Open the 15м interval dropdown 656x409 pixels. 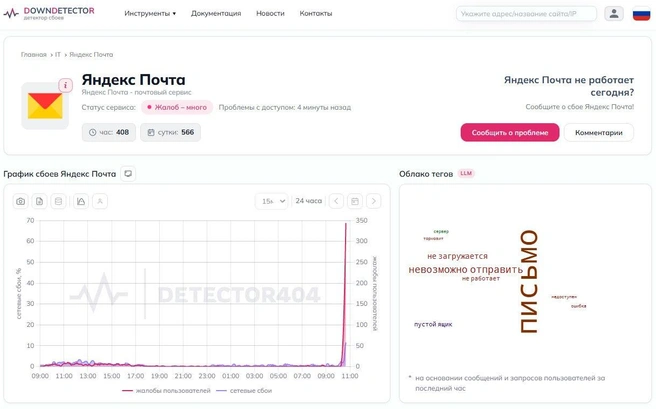pyautogui.click(x=272, y=202)
